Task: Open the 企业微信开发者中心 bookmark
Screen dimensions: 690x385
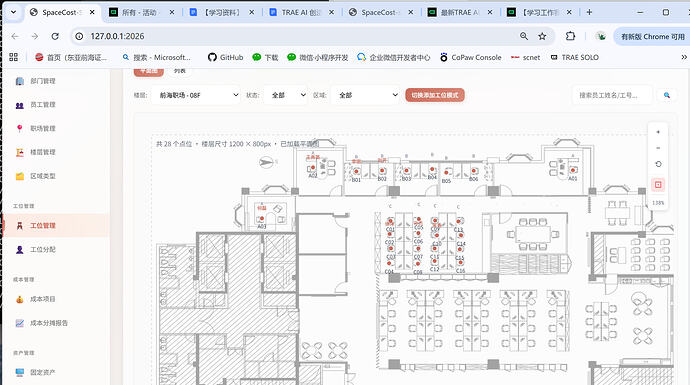Action: coord(393,57)
